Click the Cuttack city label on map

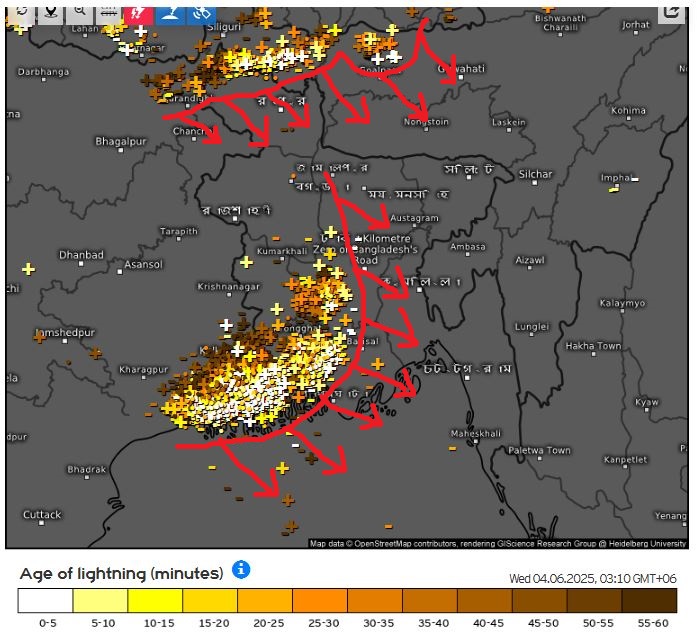click(x=42, y=515)
